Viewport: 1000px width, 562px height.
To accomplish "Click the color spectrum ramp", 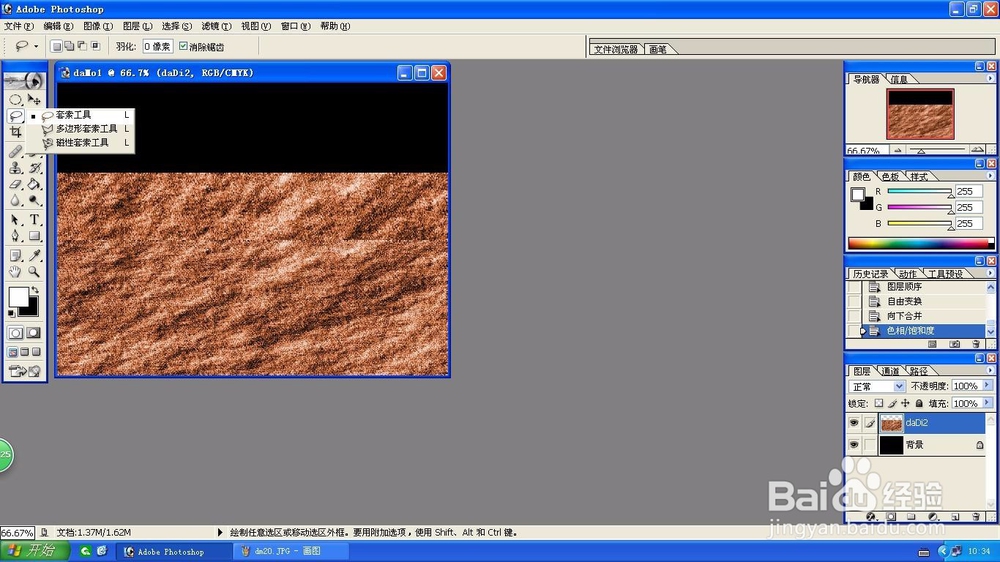I will pos(920,243).
